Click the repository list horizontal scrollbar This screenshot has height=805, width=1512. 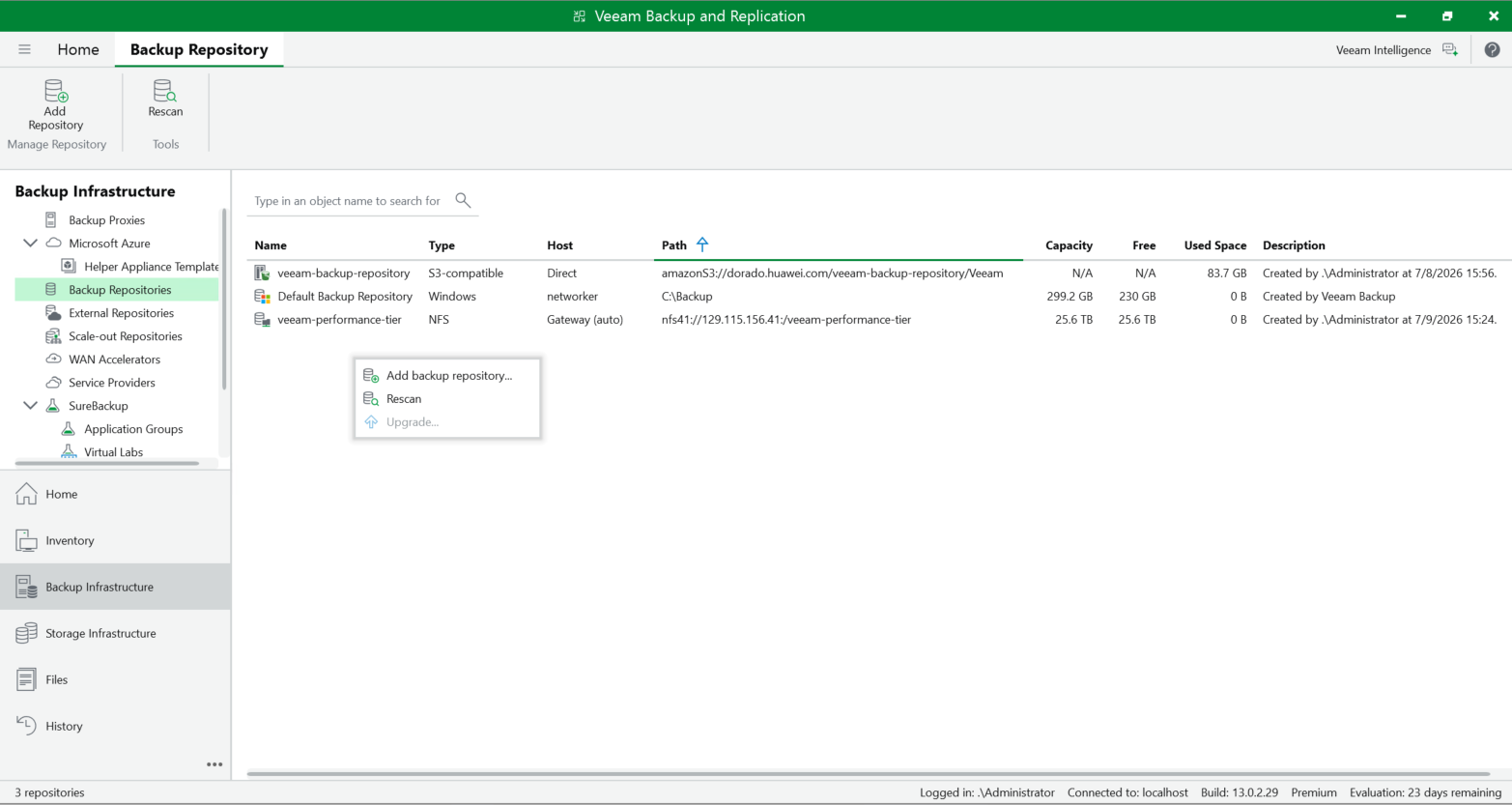click(869, 773)
